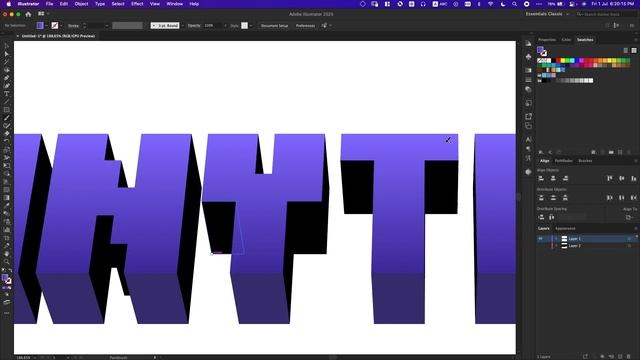Switch to the Properties panel tab
This screenshot has height=360, width=640.
[x=547, y=40]
